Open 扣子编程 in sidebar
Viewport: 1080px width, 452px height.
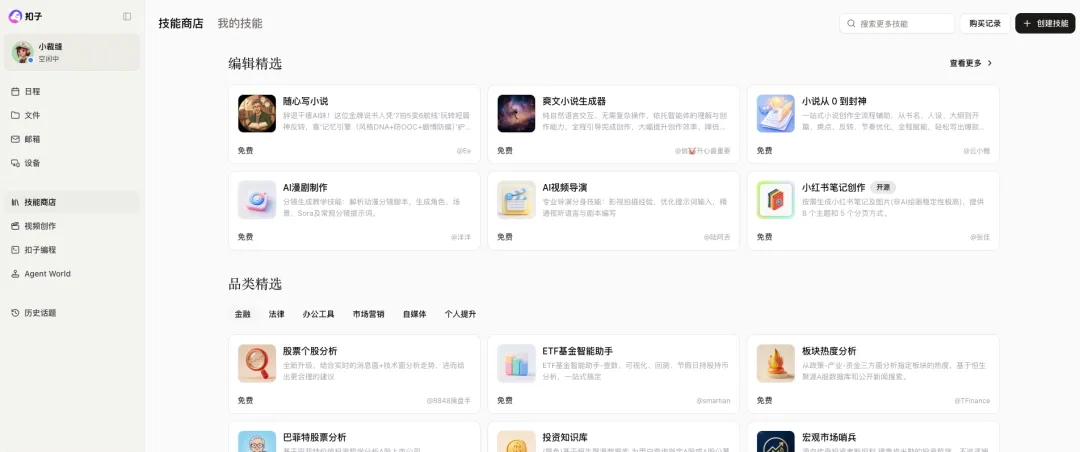(40, 250)
